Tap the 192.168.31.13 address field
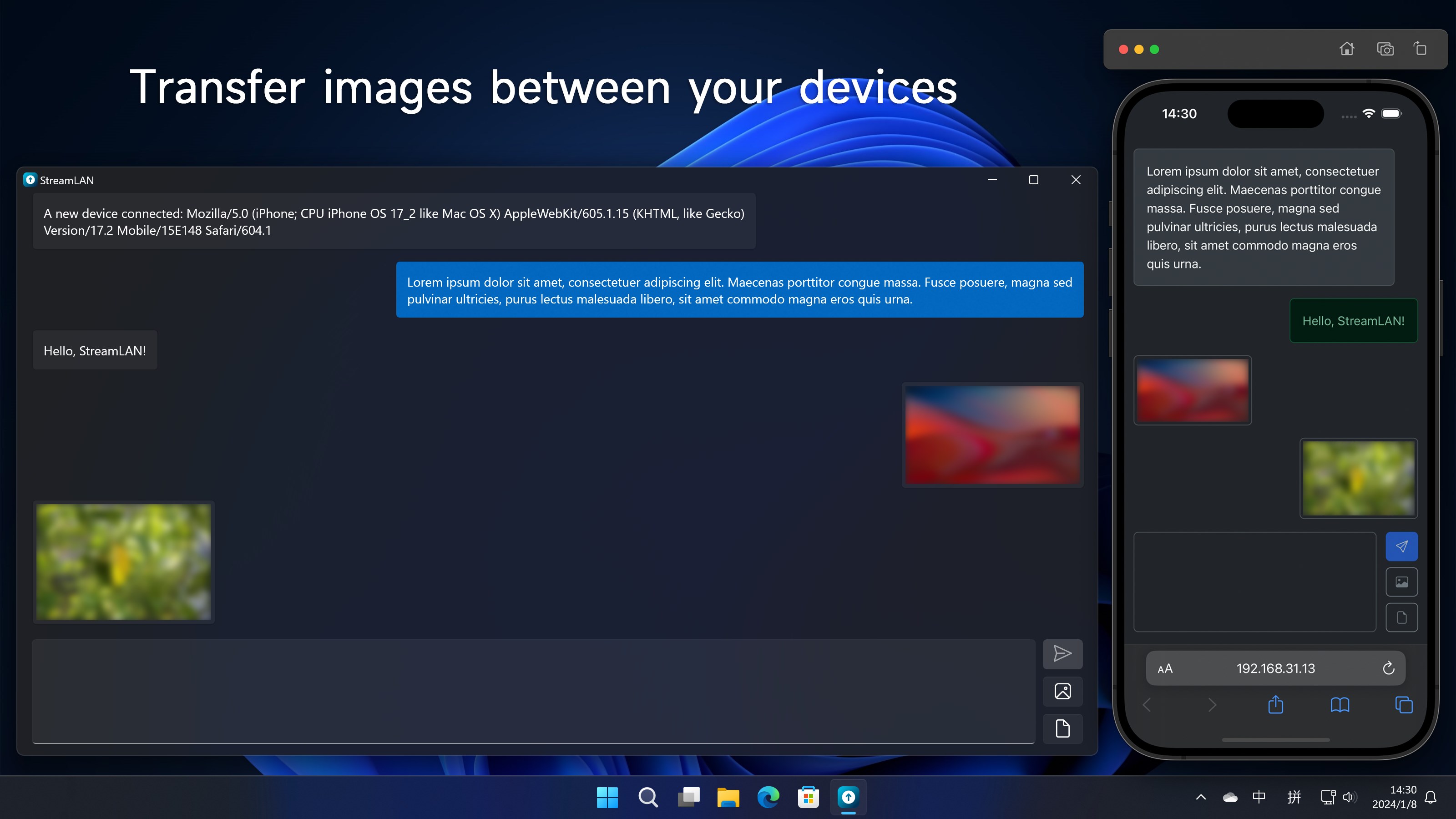 click(1275, 669)
